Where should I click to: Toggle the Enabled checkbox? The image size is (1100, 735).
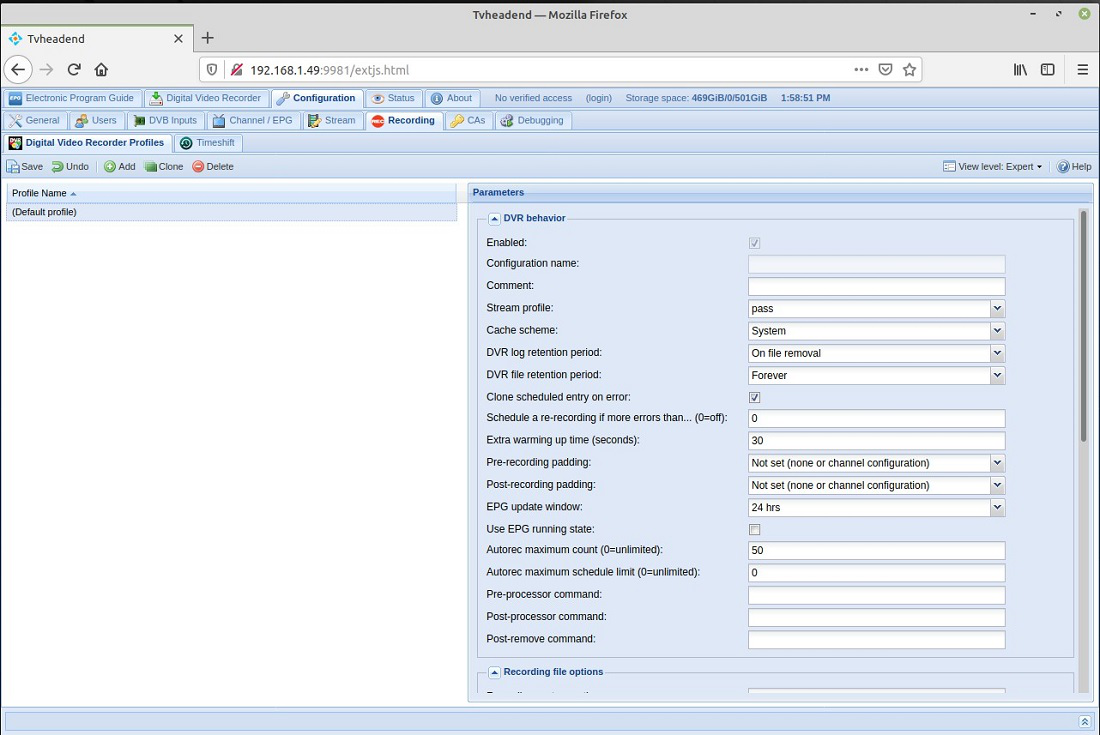click(x=754, y=243)
